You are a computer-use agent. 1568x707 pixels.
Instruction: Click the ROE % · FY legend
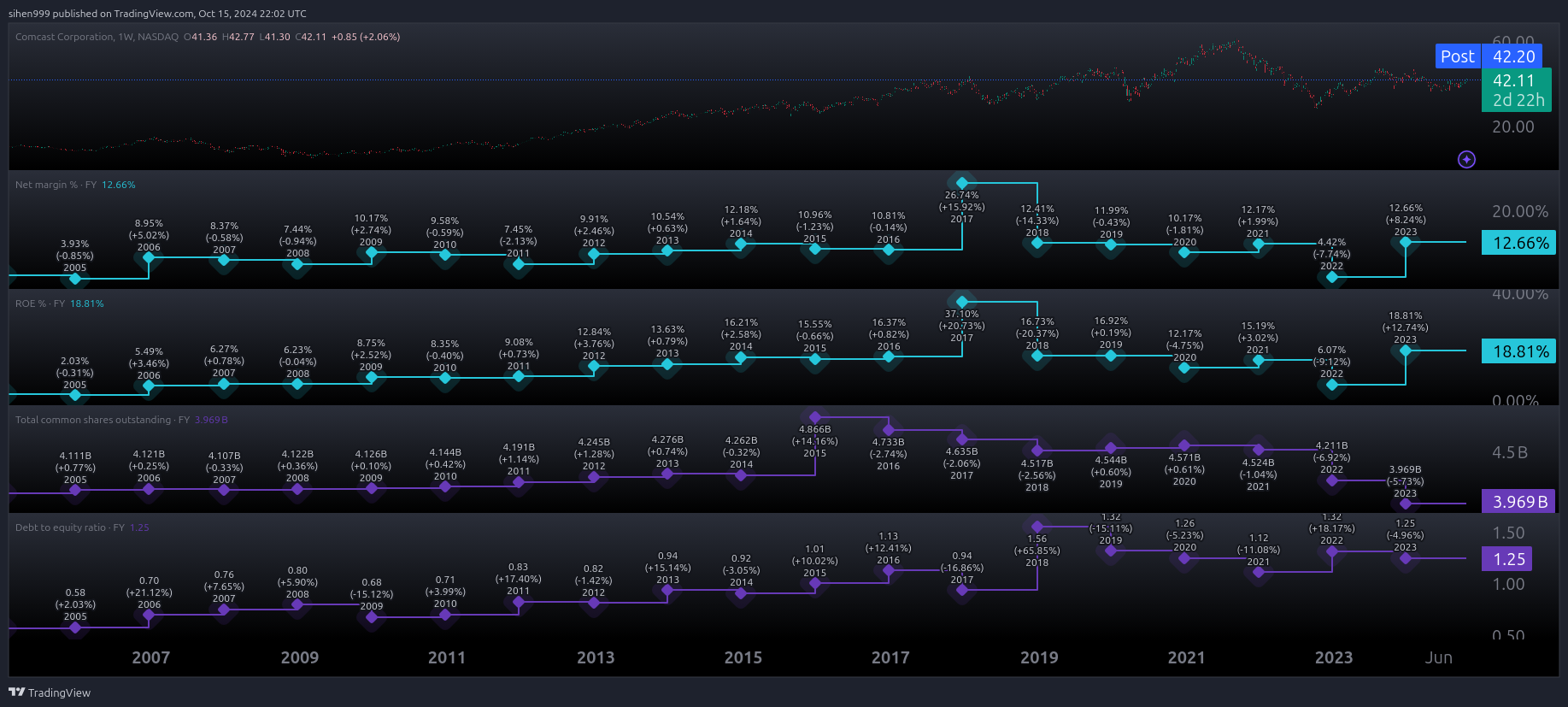click(x=60, y=303)
